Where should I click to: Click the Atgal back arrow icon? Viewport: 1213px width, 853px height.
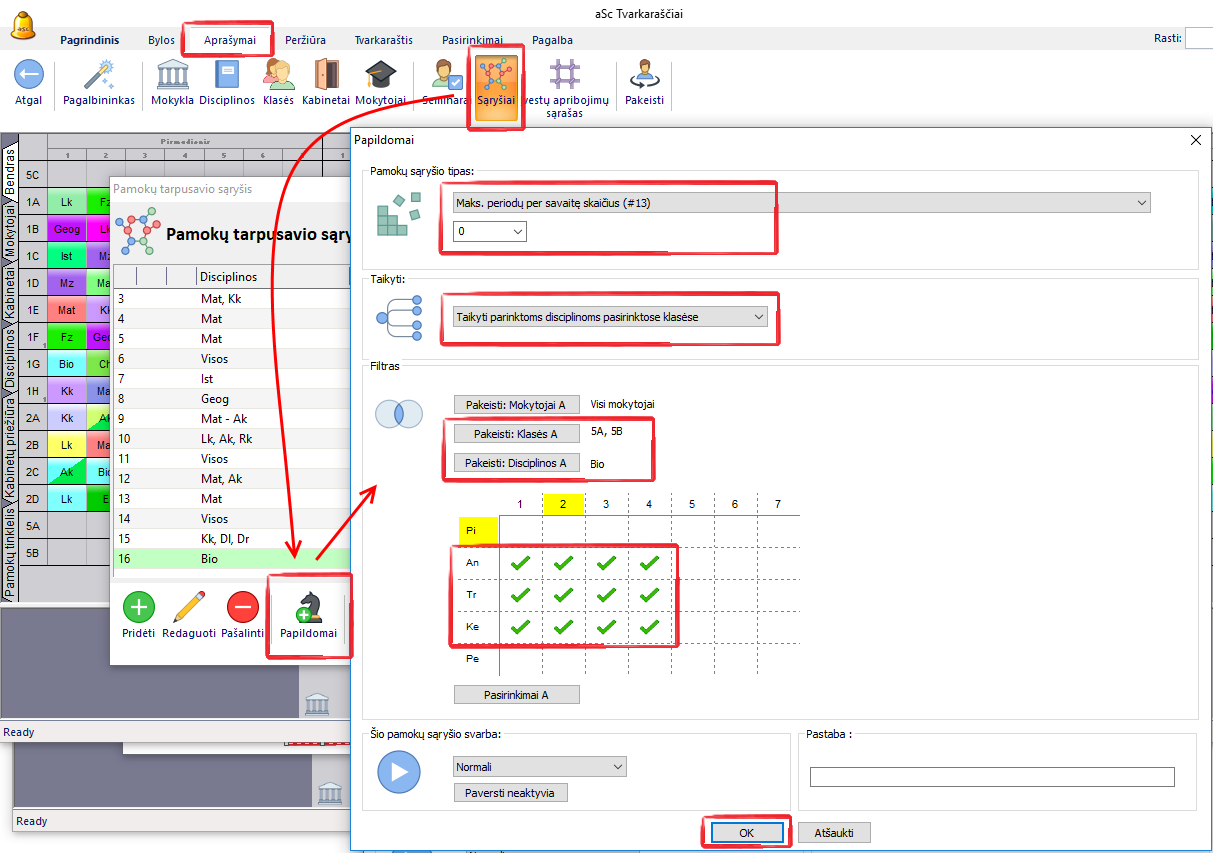pos(28,75)
